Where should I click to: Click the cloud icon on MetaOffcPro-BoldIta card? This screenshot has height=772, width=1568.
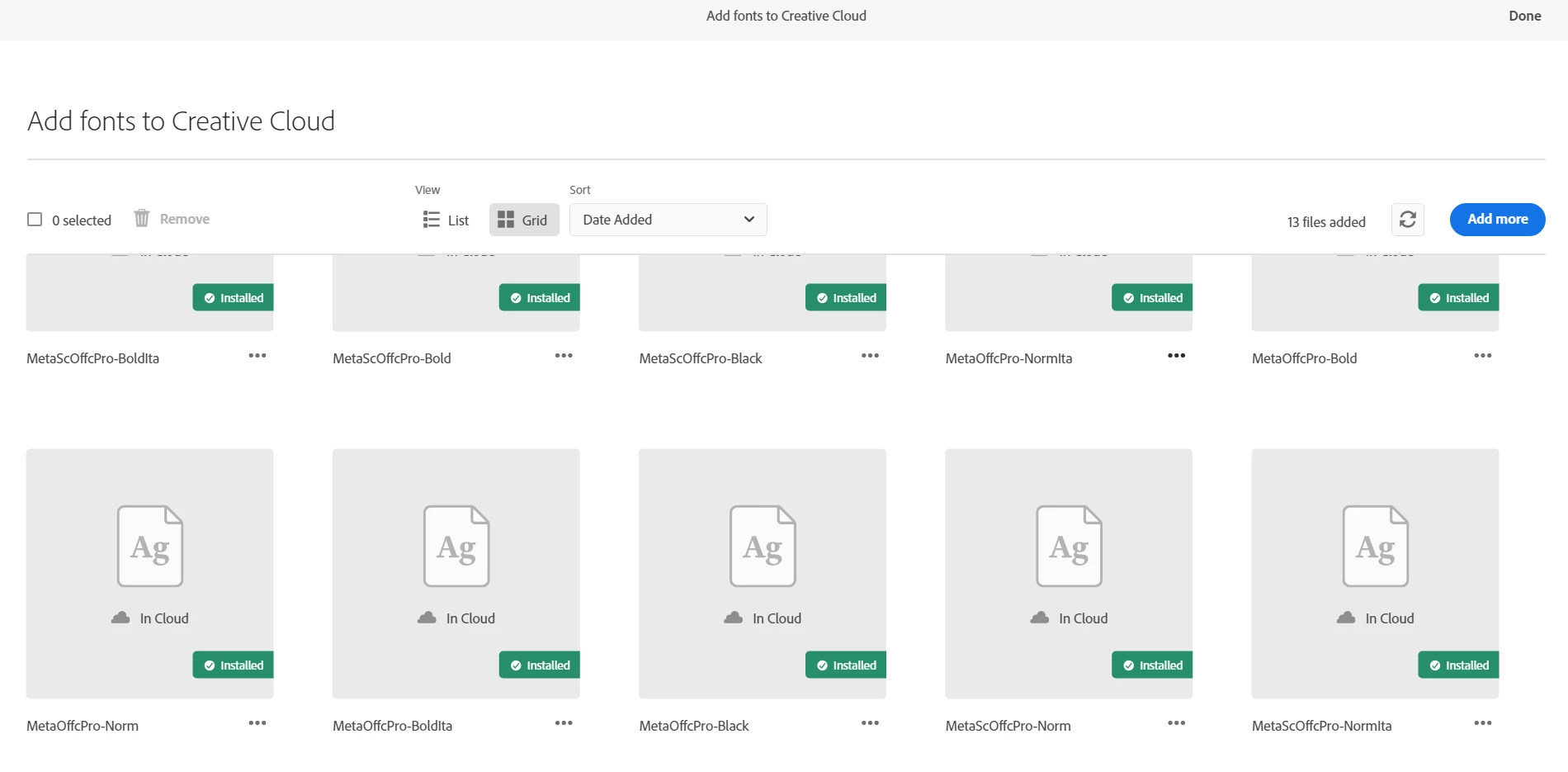(427, 618)
